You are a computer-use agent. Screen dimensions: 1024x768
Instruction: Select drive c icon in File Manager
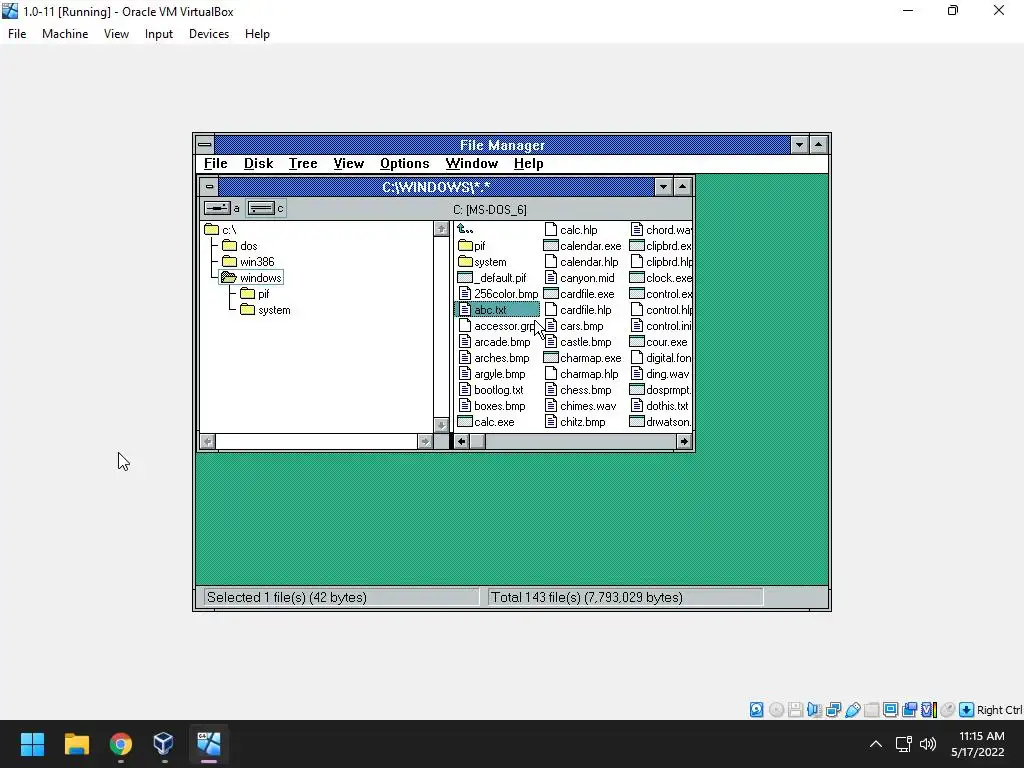[266, 208]
